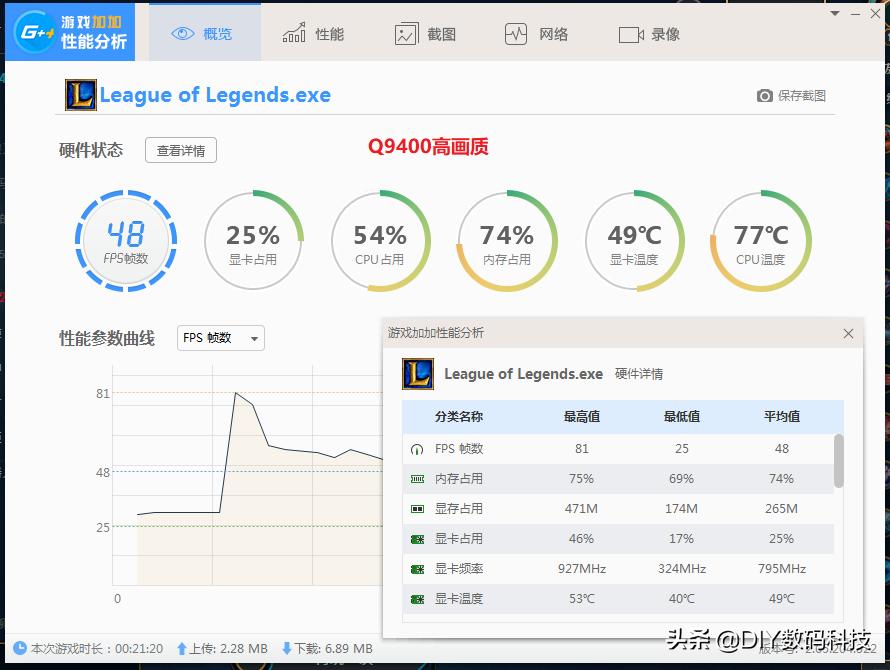
Task: Switch to the 网络 tab
Action: pyautogui.click(x=537, y=33)
